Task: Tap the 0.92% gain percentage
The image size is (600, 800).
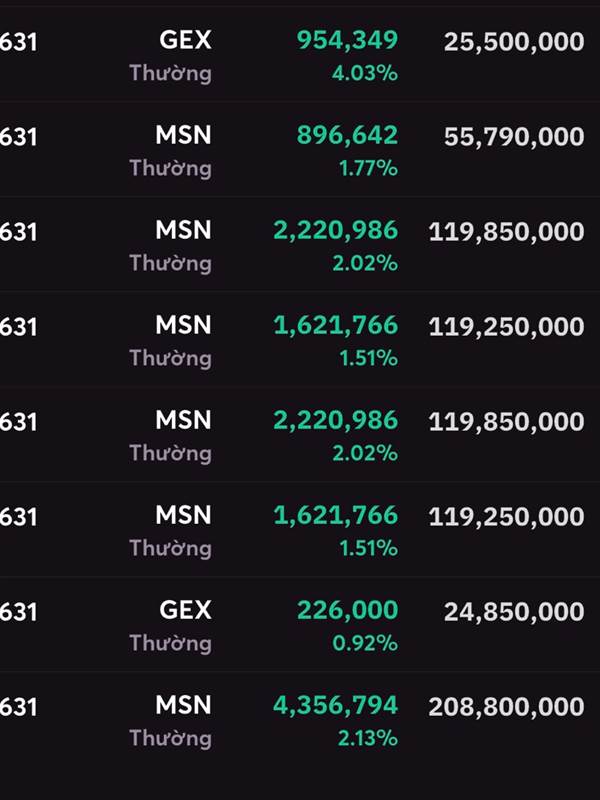Action: point(365,643)
